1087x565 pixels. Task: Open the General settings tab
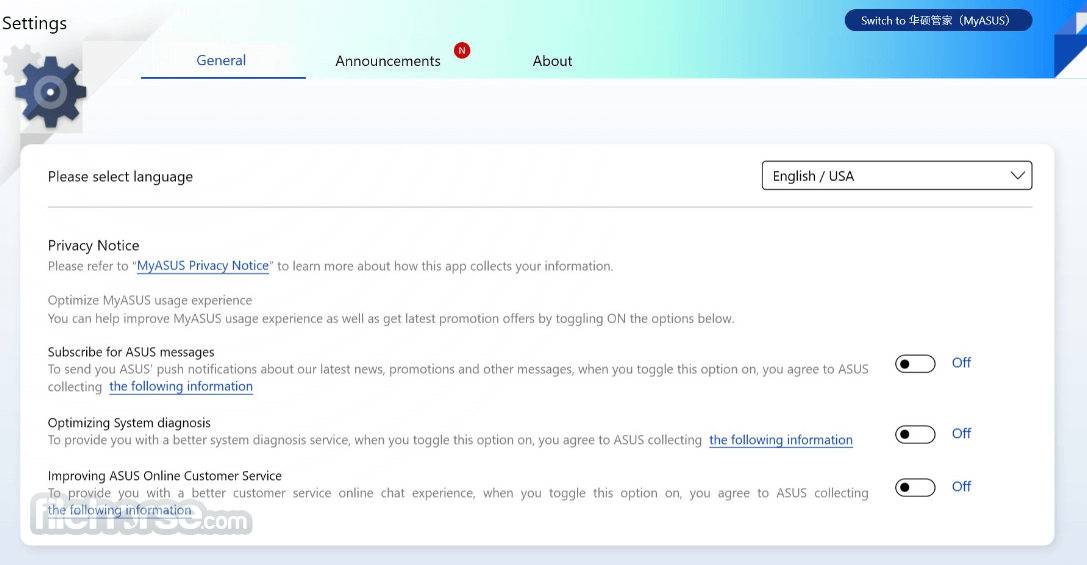[221, 60]
